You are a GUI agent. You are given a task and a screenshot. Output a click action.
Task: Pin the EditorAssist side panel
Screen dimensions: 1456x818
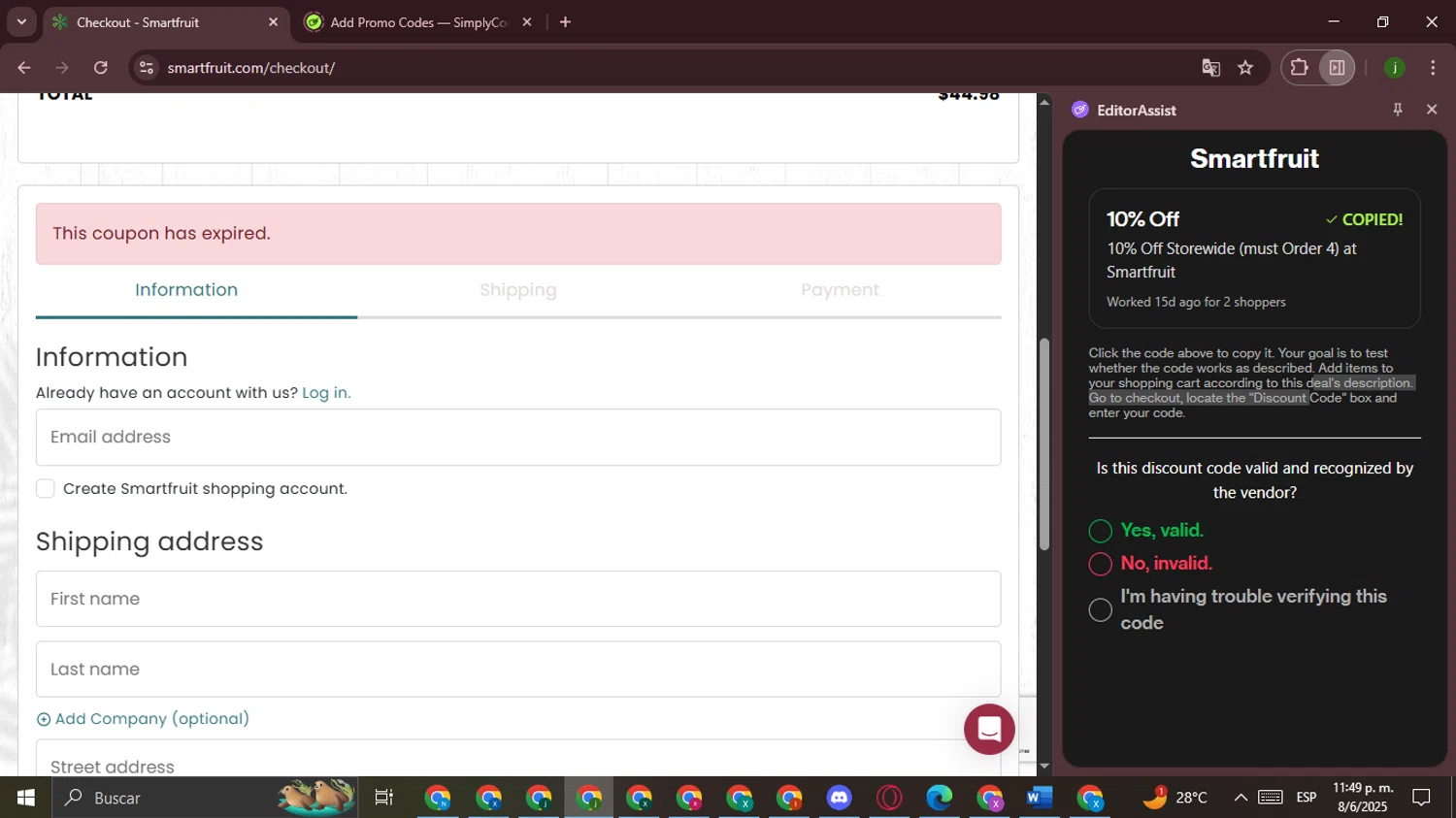1398,110
